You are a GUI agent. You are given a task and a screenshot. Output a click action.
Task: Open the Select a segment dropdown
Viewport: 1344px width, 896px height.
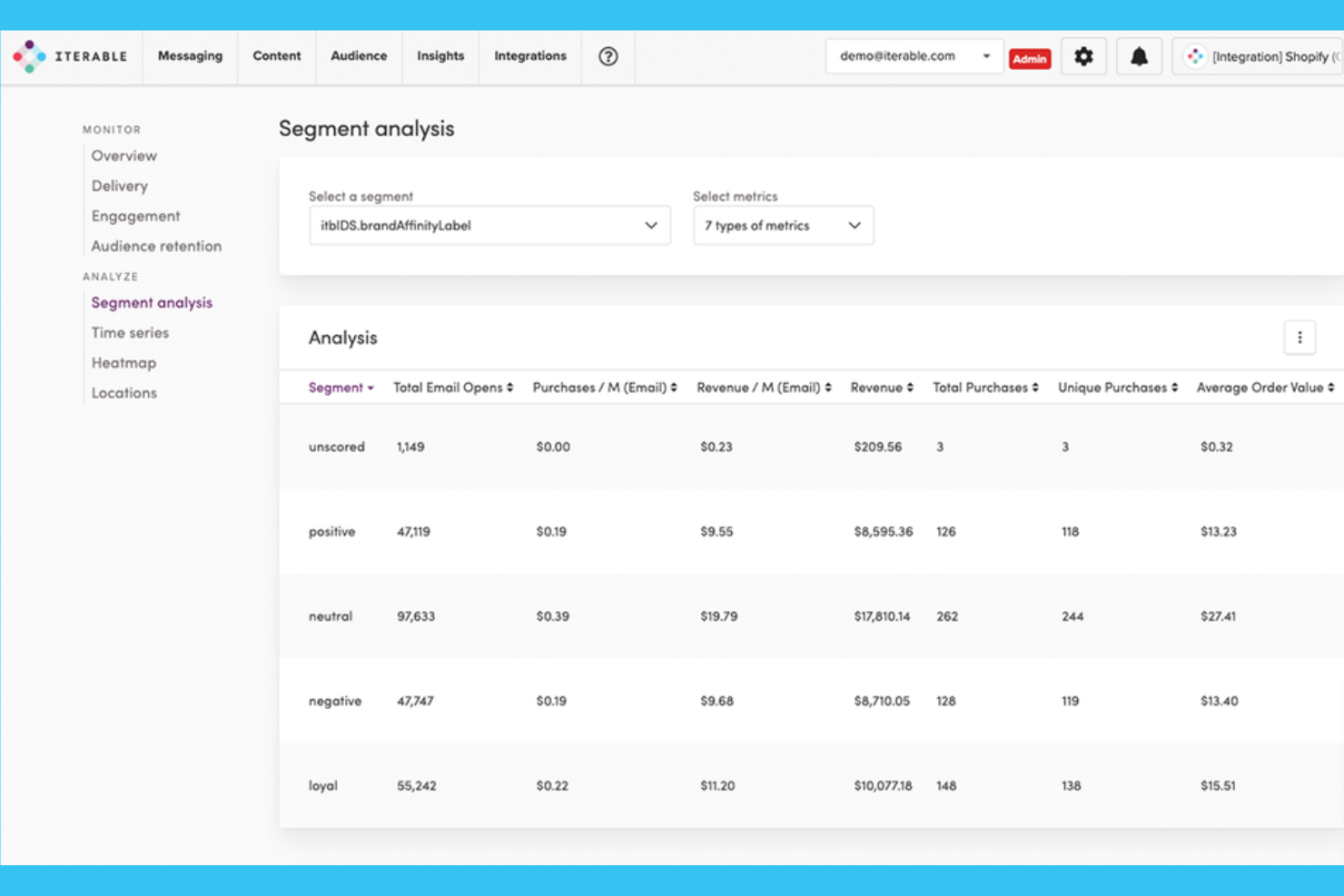pos(489,225)
